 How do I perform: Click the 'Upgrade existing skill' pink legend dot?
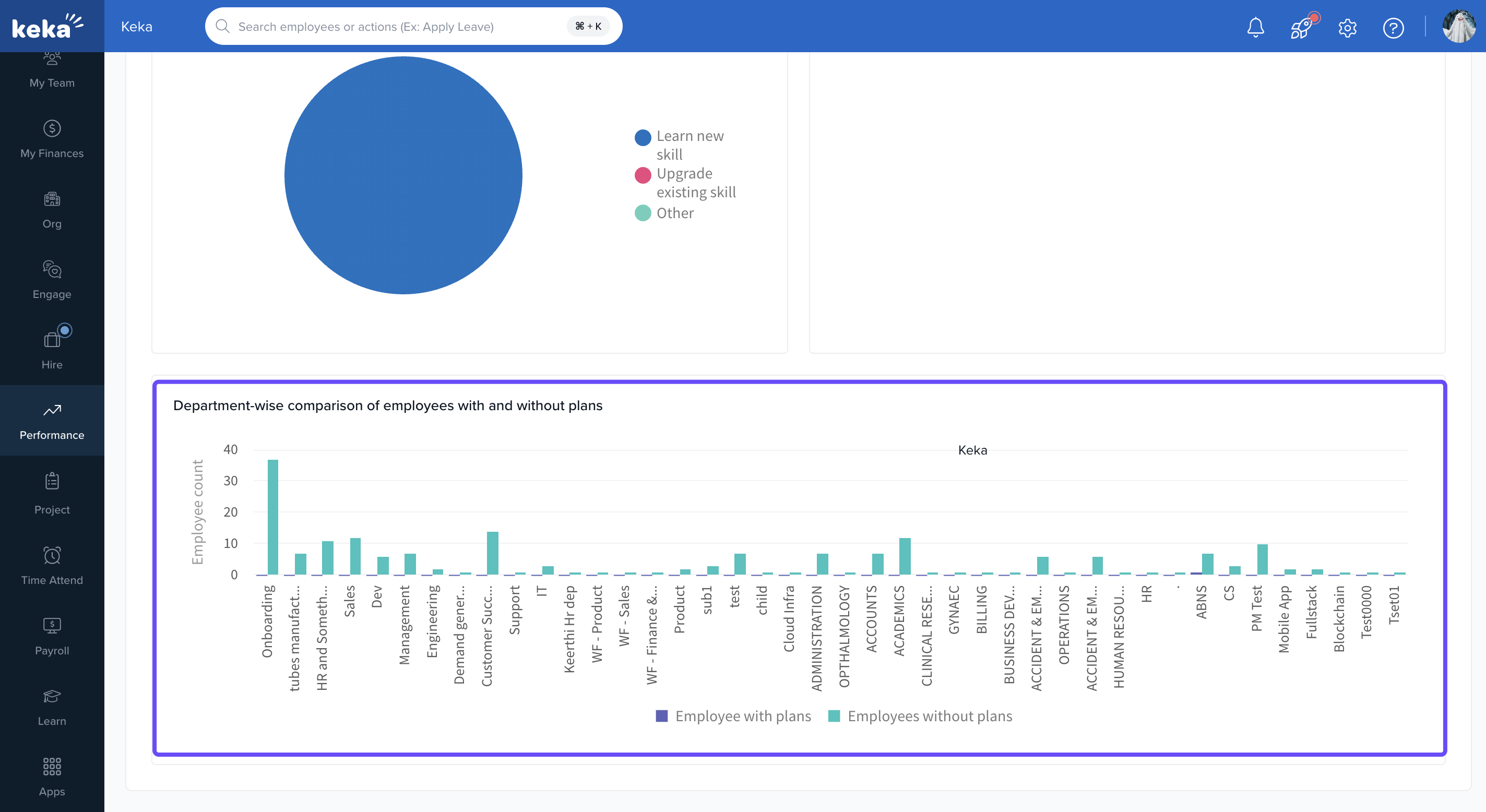tap(643, 175)
